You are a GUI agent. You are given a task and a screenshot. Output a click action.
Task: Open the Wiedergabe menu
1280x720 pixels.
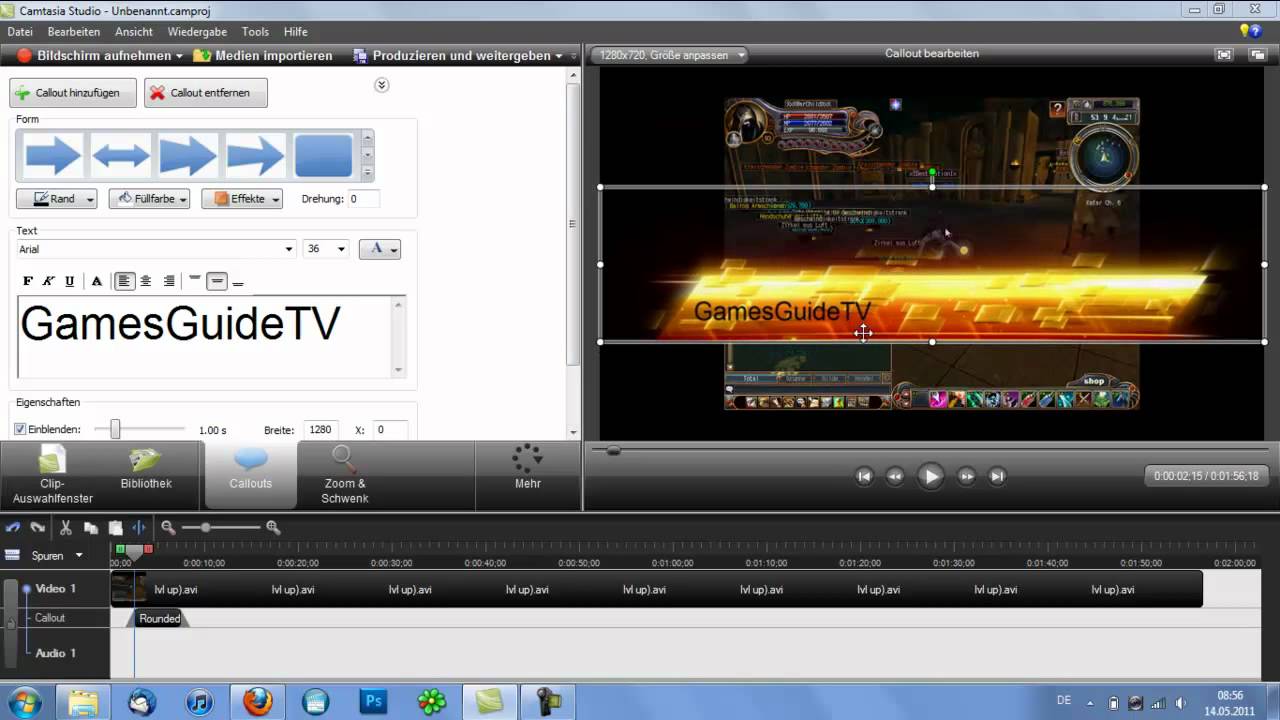pyautogui.click(x=197, y=32)
